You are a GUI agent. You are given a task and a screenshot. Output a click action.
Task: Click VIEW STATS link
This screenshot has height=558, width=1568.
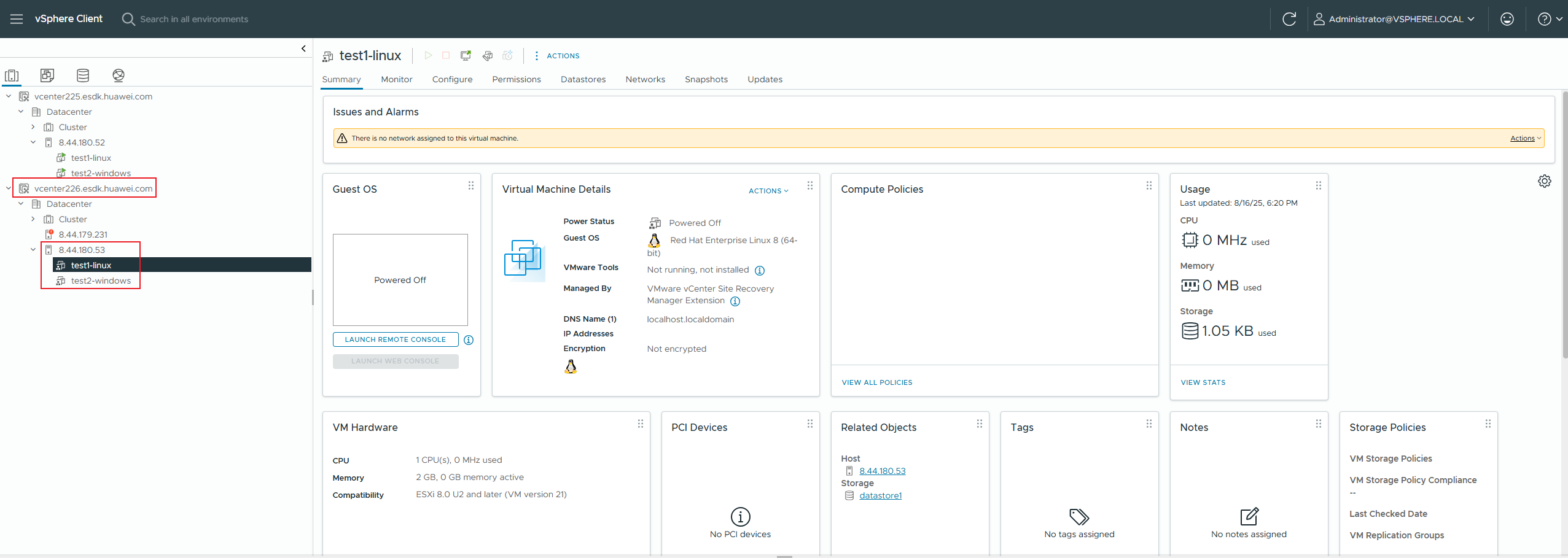1203,382
